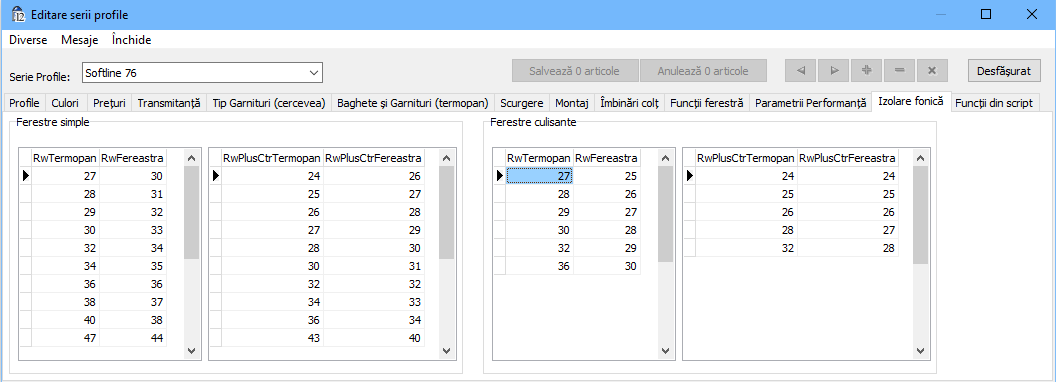Click RwPlusCtrFereastra cell 24 in Ferestre culisante

tap(847, 176)
